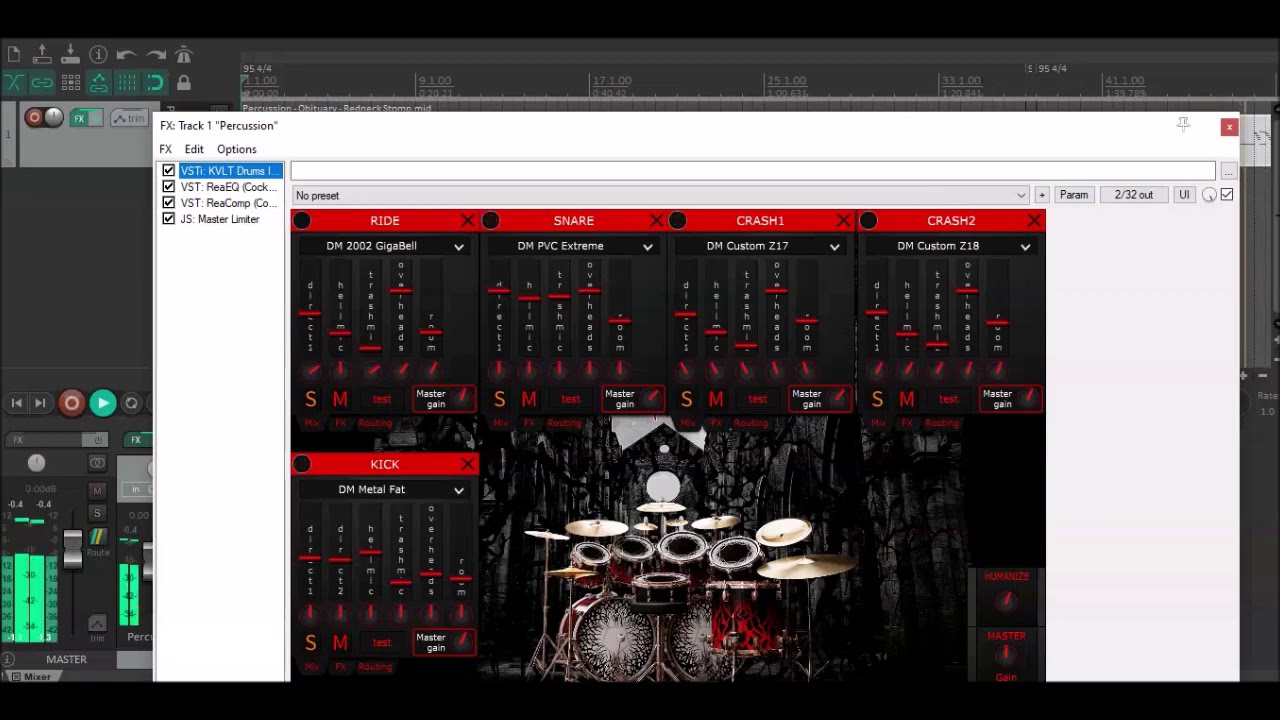Click CRASH2 channel test button

[x=948, y=399]
